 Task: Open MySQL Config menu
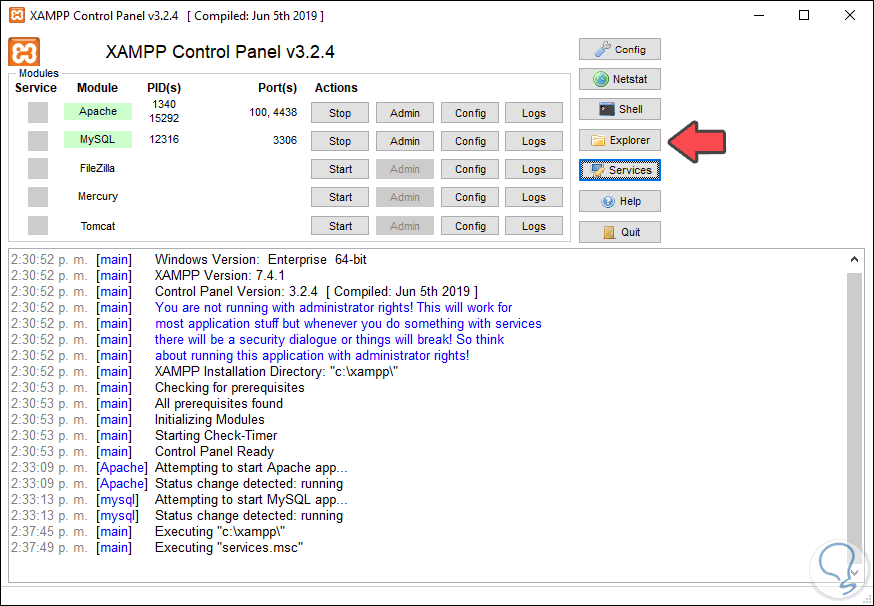pyautogui.click(x=470, y=141)
